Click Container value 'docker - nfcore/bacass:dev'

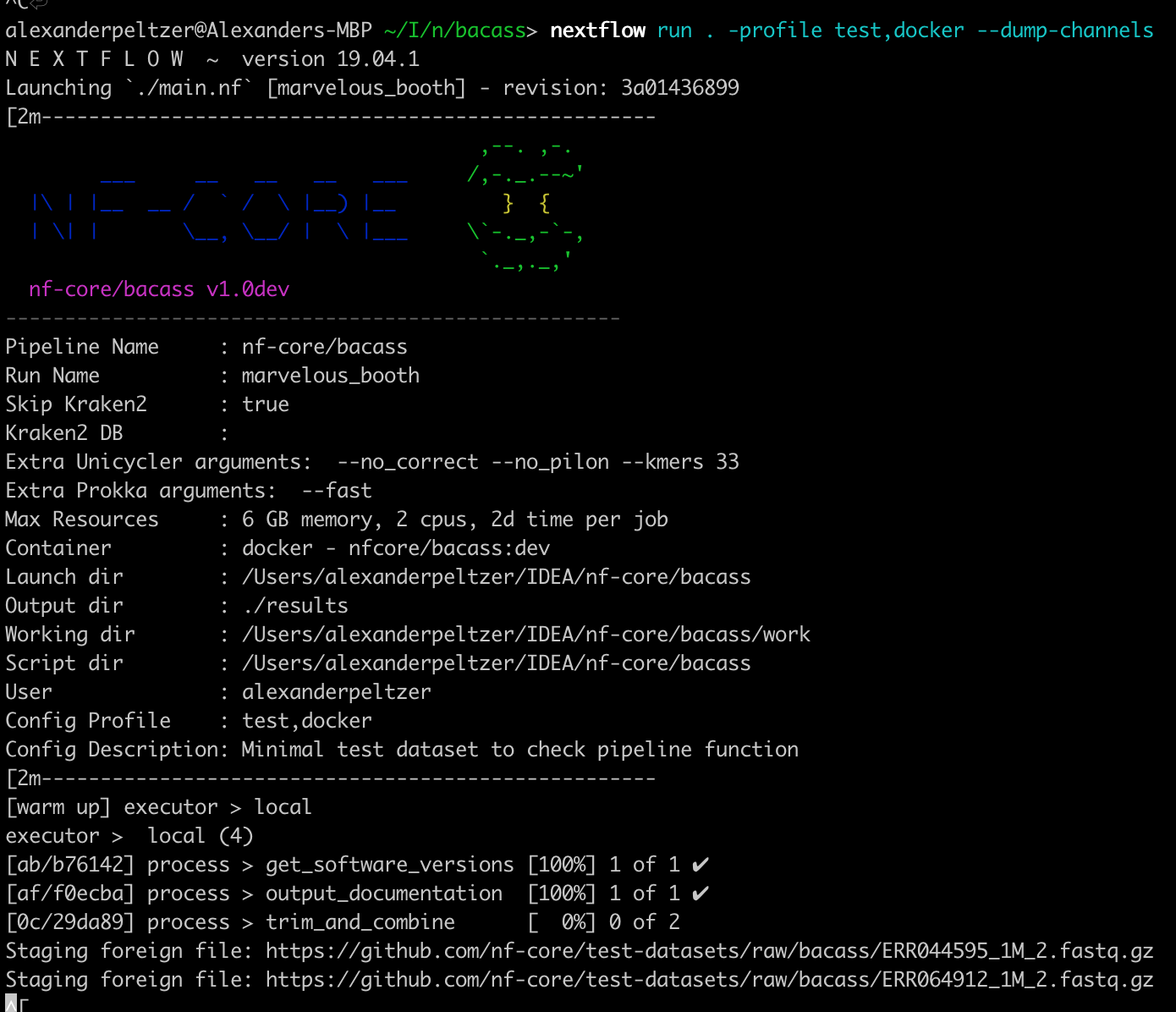(396, 548)
